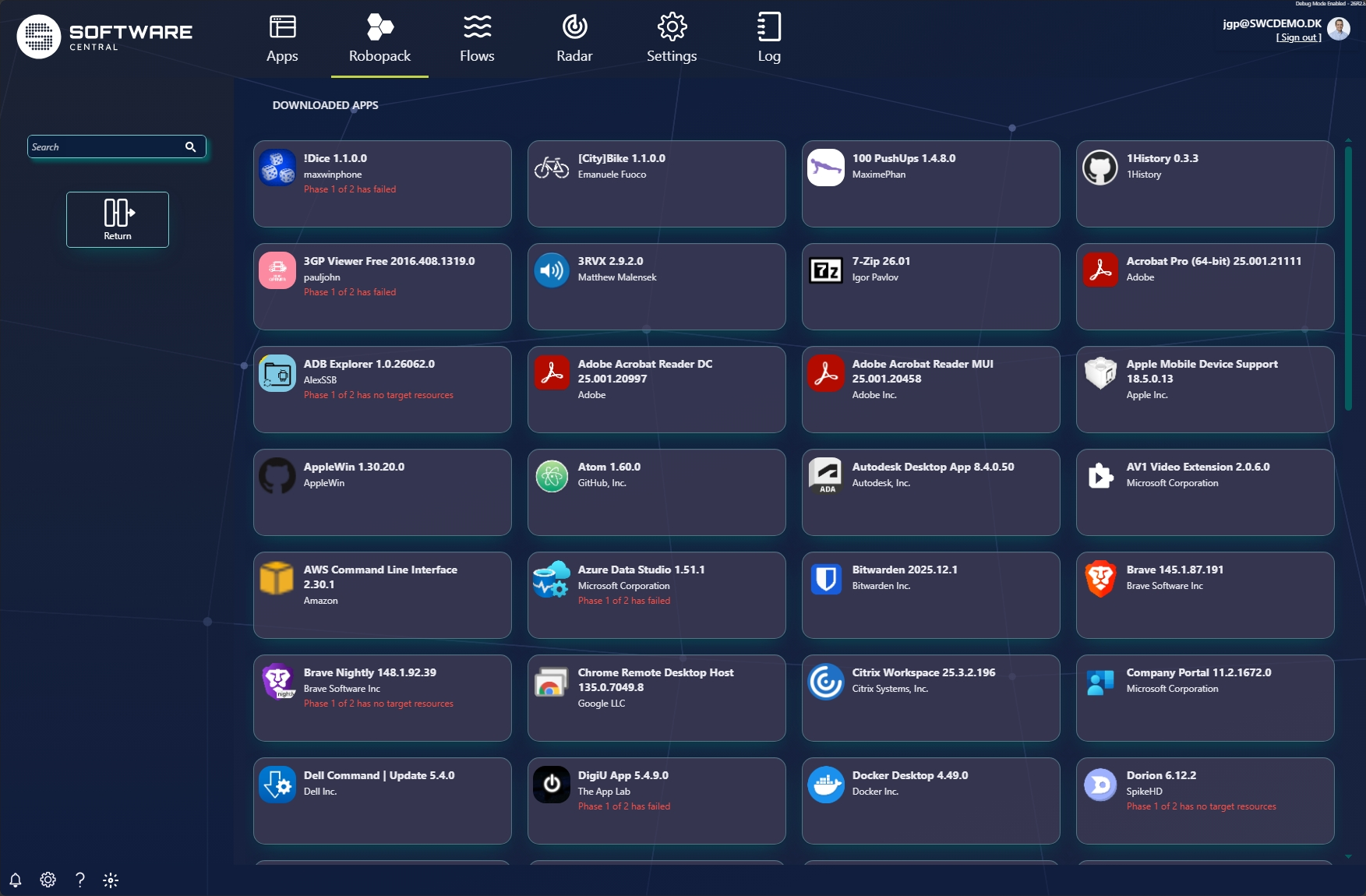Click the AWS Command Line Interface icon
1366x896 pixels.
277,579
